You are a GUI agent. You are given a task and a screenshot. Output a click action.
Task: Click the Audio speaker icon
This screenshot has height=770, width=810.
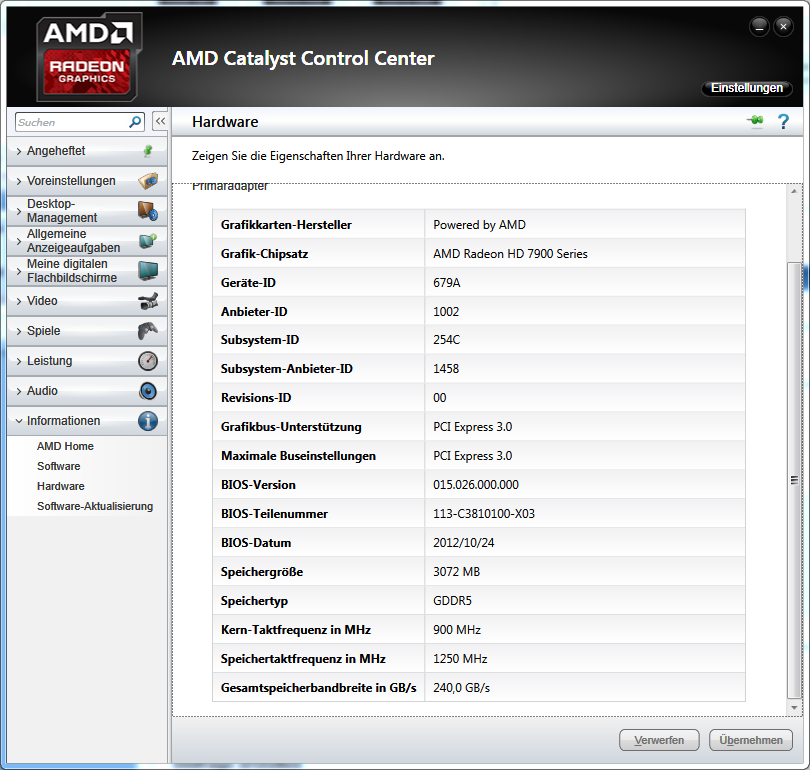tap(148, 391)
